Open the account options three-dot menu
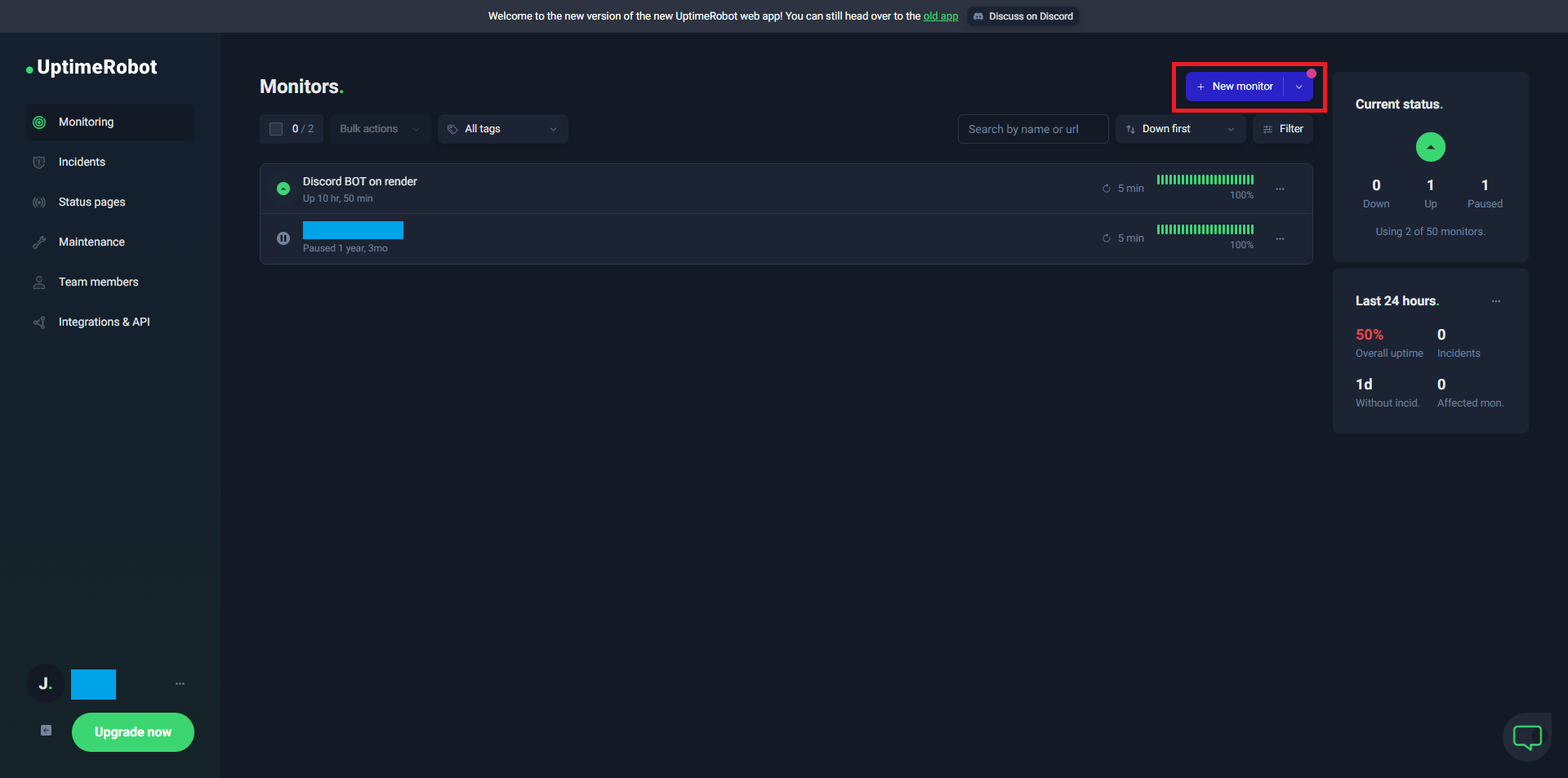Viewport: 1568px width, 778px height. (x=180, y=683)
